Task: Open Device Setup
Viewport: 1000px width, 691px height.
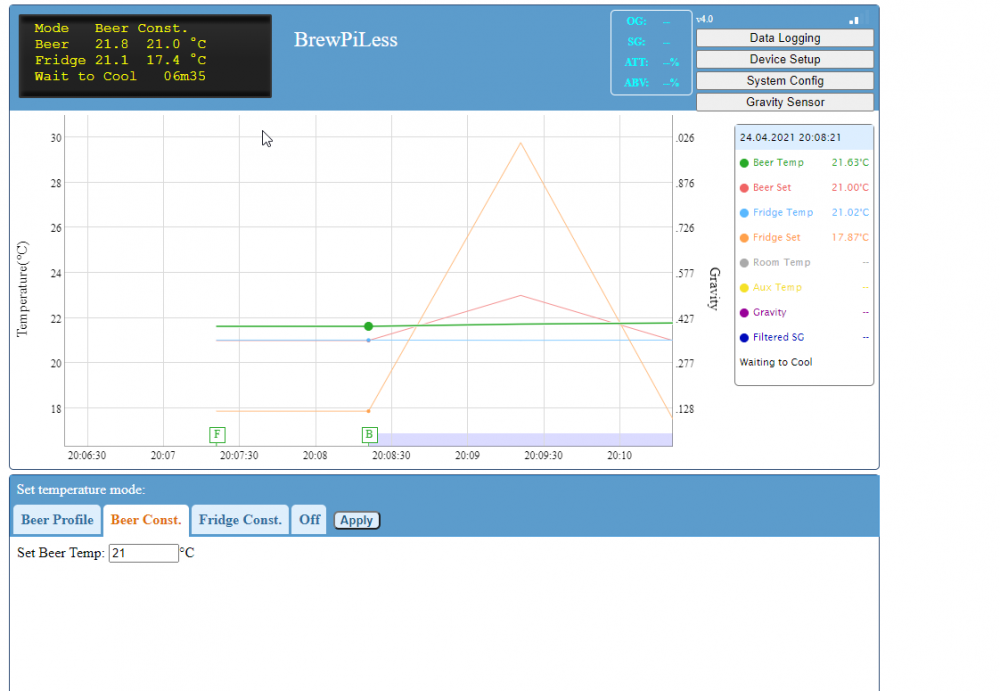Action: (784, 59)
